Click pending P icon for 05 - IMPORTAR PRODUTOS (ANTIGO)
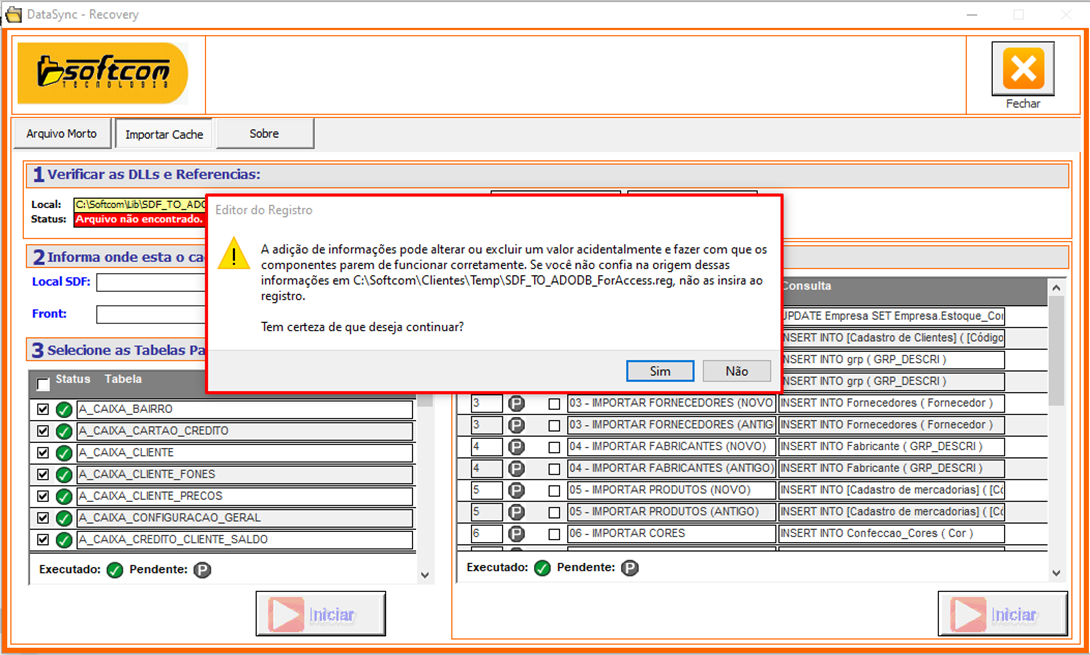Screen dimensions: 1090x655 tap(517, 512)
